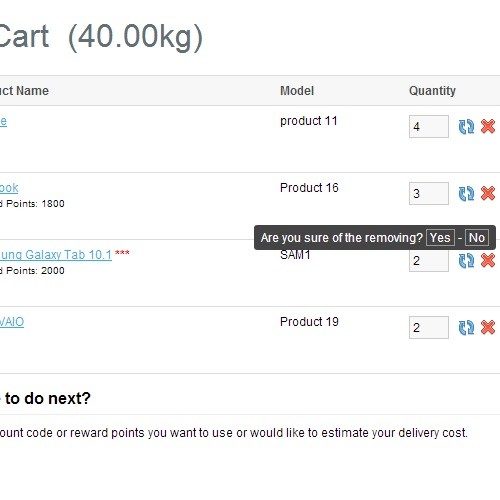Confirm removal by clicking Yes
Viewport: 500px width, 500px height.
pyautogui.click(x=440, y=238)
